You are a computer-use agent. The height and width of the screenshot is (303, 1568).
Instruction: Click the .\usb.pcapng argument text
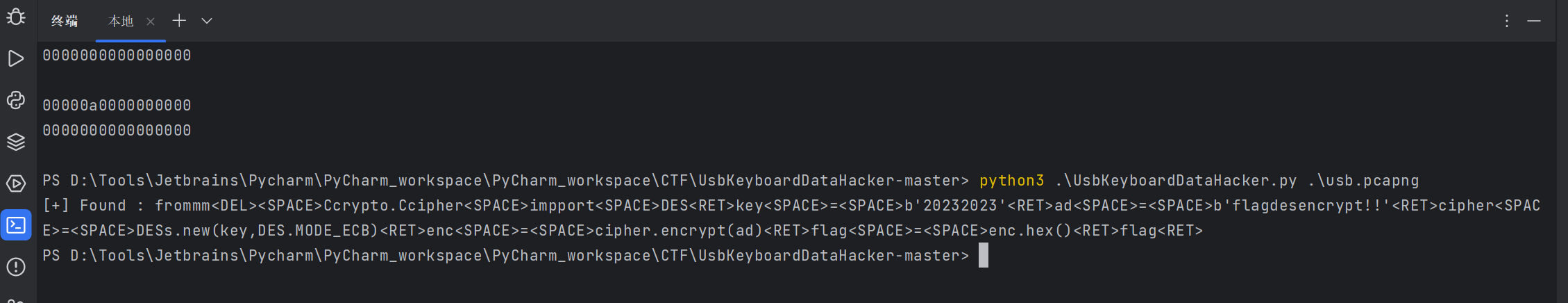click(1363, 181)
